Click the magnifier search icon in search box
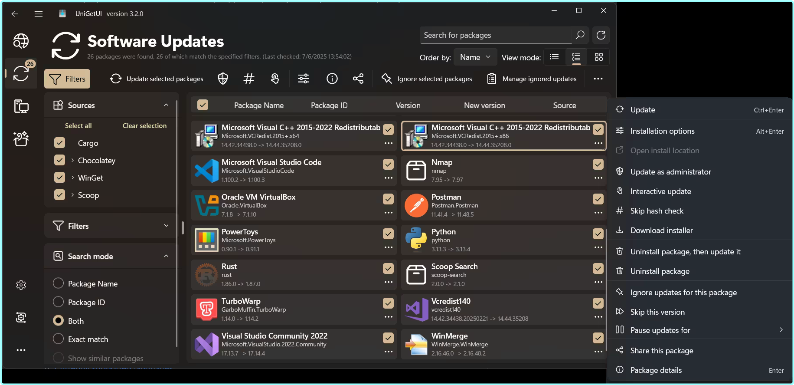 [x=580, y=35]
